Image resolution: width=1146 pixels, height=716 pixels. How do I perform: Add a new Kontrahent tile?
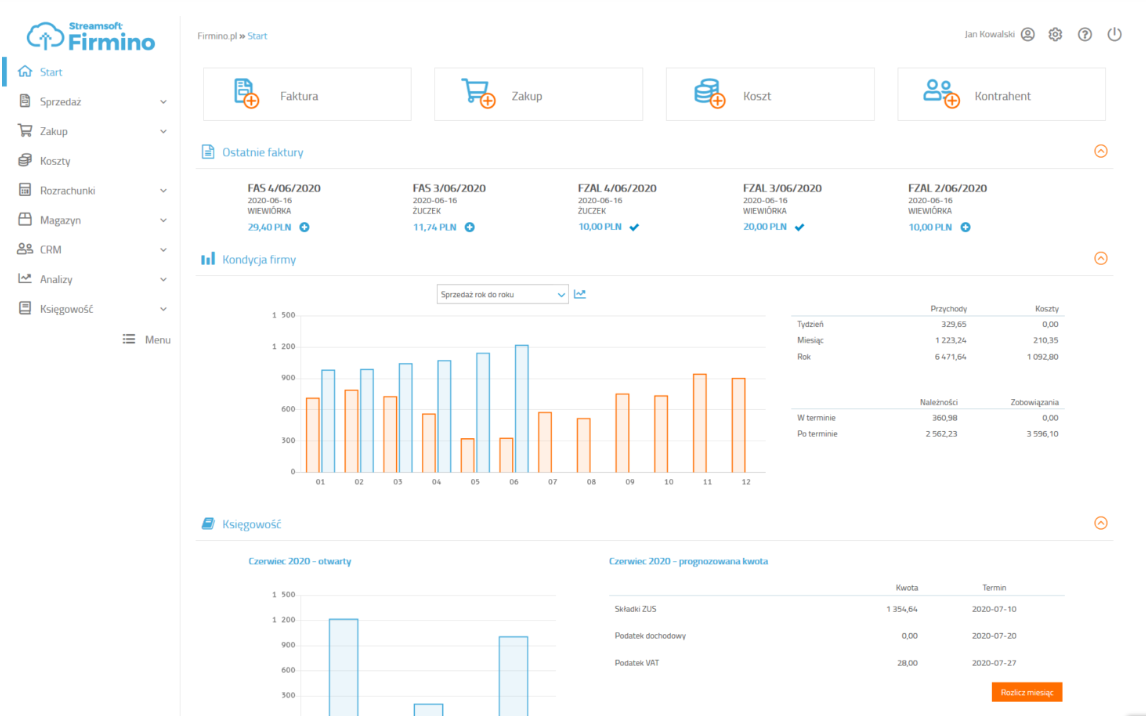pyautogui.click(x=1001, y=94)
